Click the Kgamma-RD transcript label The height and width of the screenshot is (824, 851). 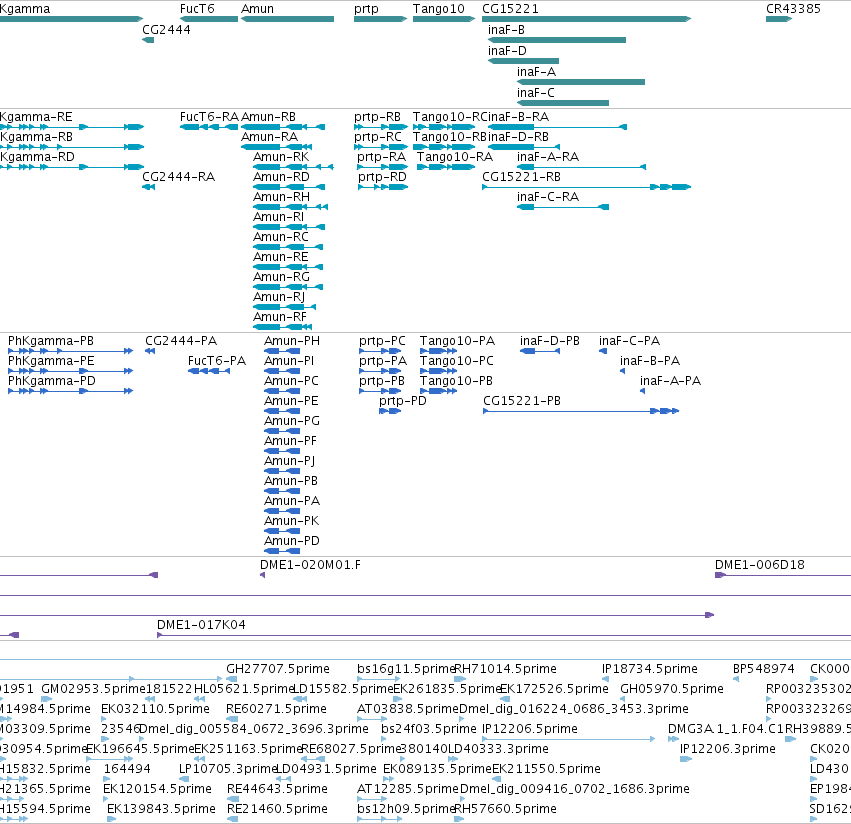(x=37, y=157)
